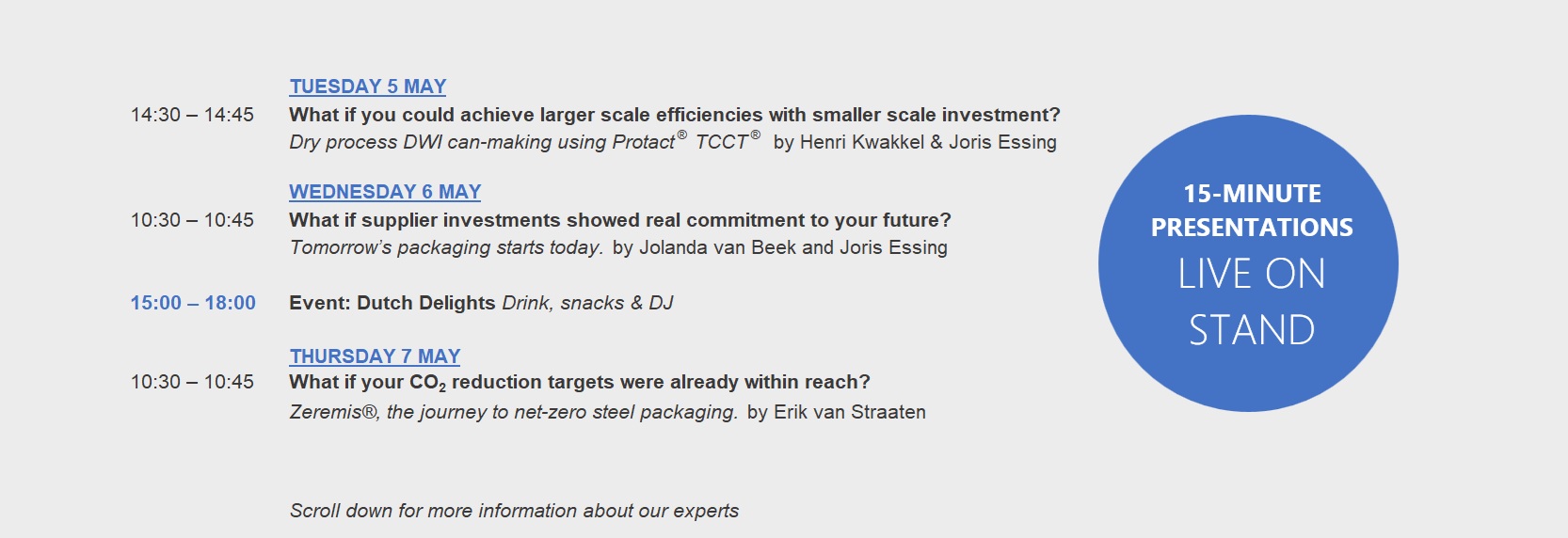Click Wednesday's 10:30 – 10:45 time slot
Screen dimensions: 1568x538
point(192,220)
